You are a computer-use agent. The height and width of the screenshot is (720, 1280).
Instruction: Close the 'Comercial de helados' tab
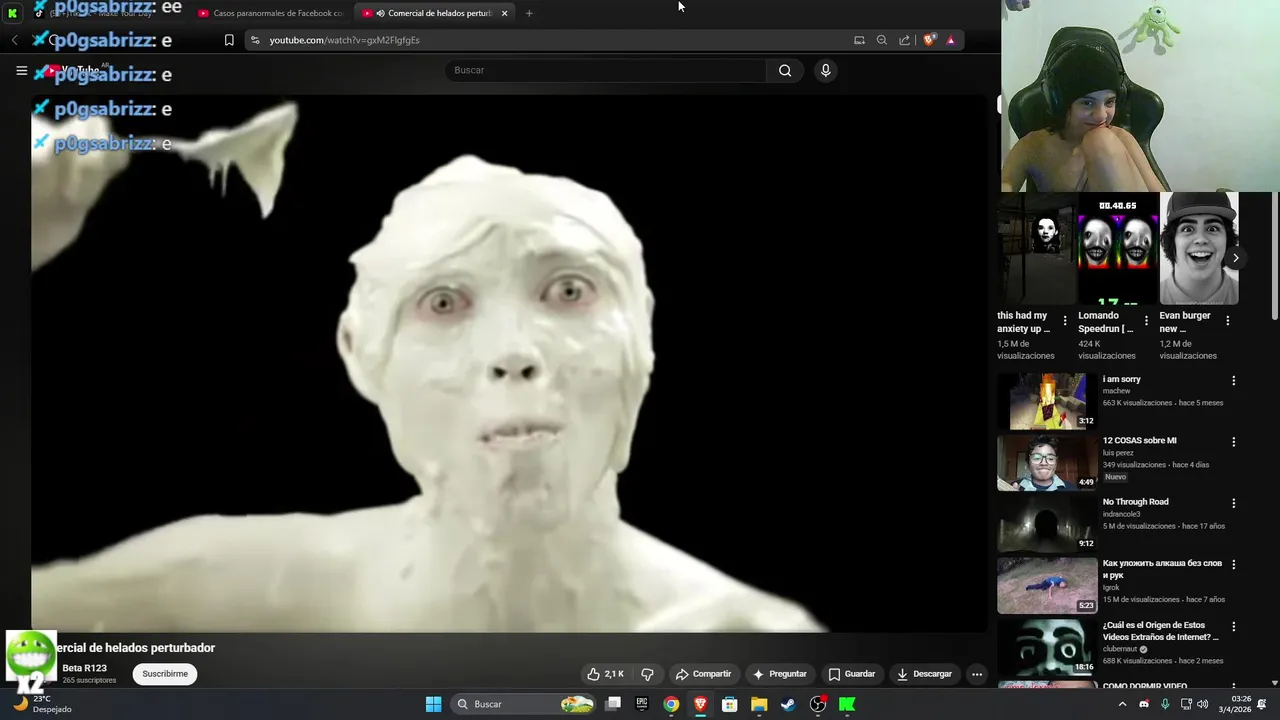[x=504, y=13]
